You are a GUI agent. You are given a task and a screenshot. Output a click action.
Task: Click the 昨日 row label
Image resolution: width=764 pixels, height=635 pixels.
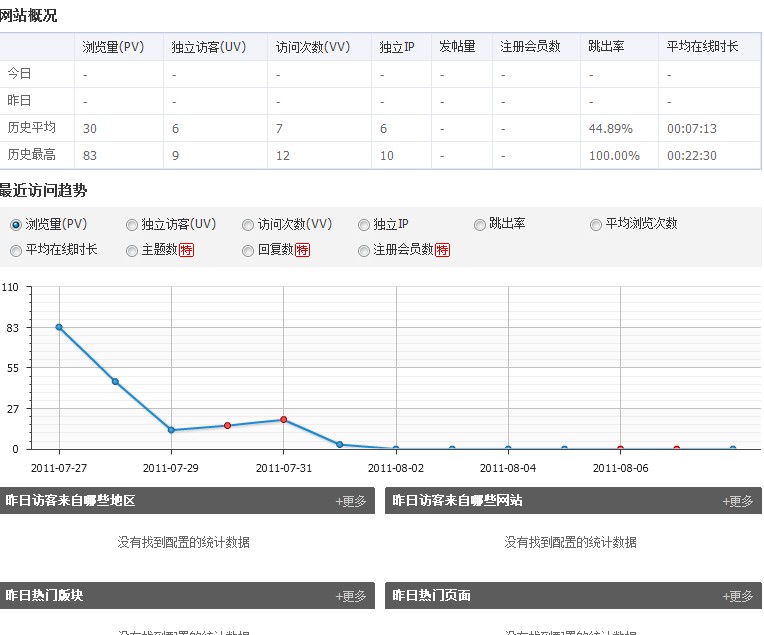tap(19, 100)
